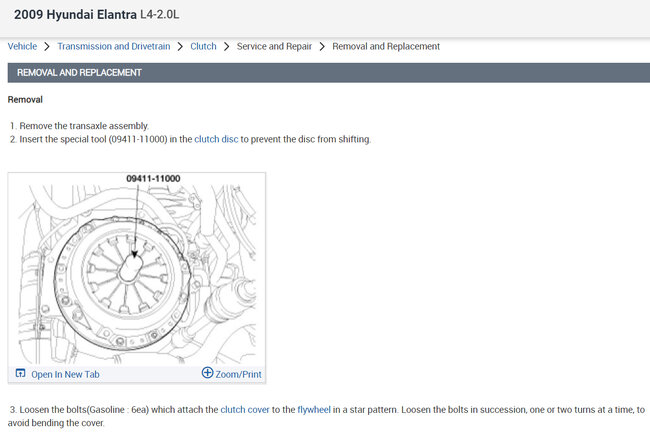Open Transmission and Drivetrain breadcrumb
650x444 pixels.
coord(113,46)
